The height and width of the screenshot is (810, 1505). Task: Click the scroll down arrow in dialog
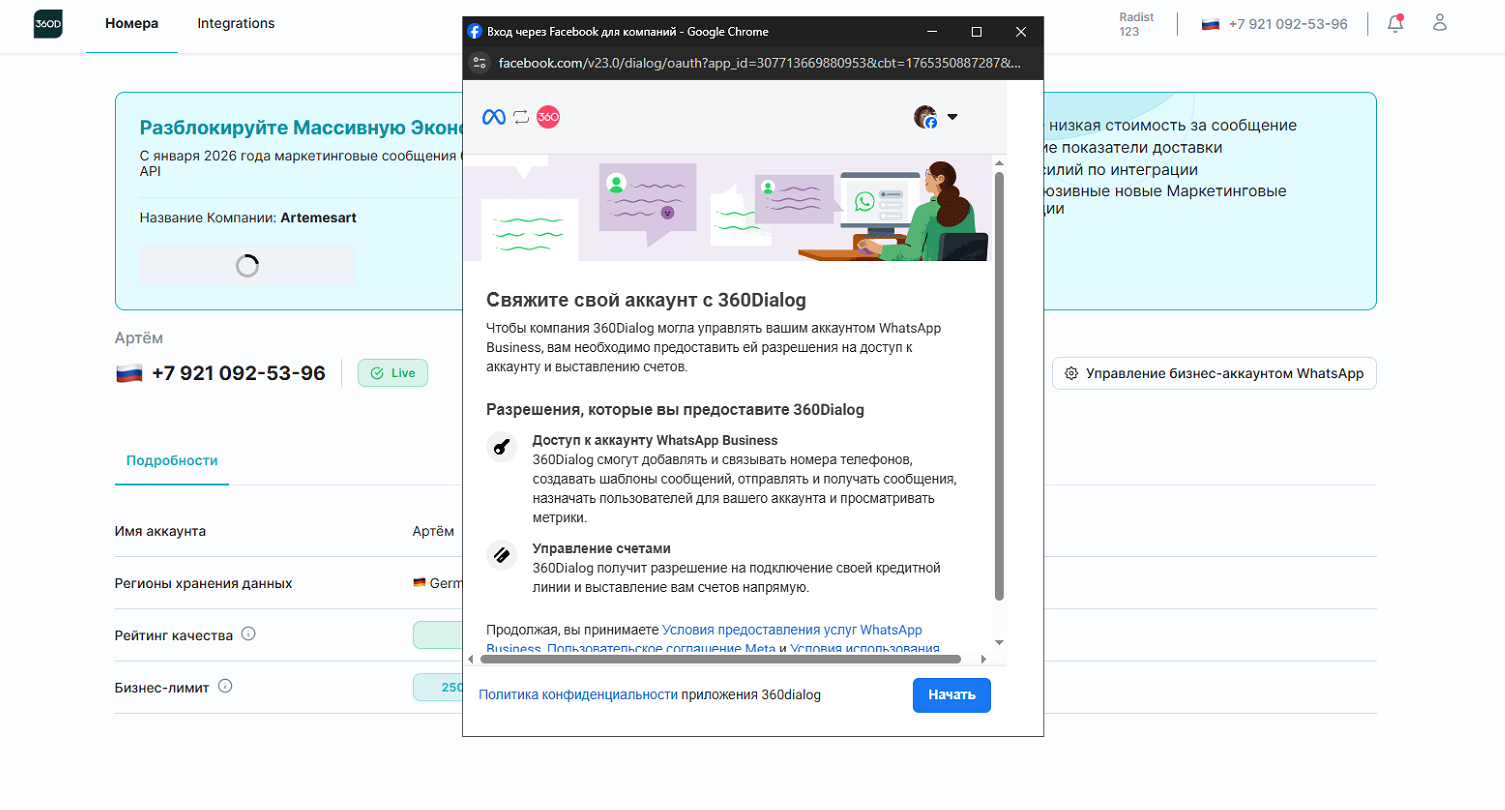click(x=998, y=642)
